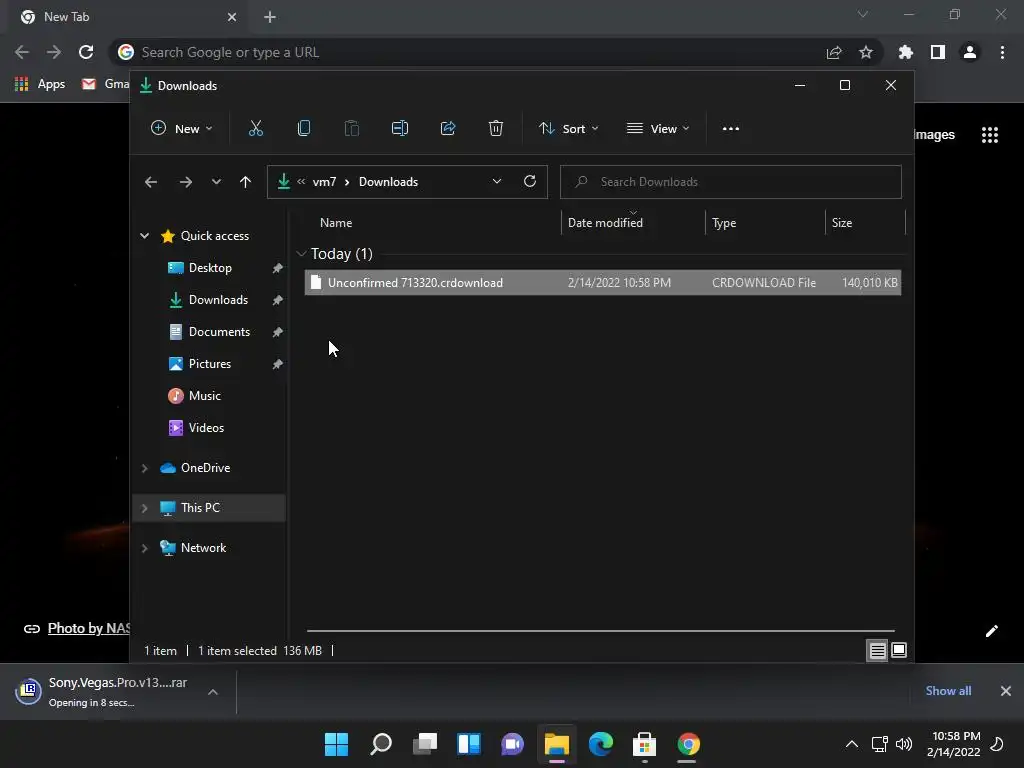The image size is (1024, 768).
Task: Collapse the Today (1) group
Action: click(301, 253)
